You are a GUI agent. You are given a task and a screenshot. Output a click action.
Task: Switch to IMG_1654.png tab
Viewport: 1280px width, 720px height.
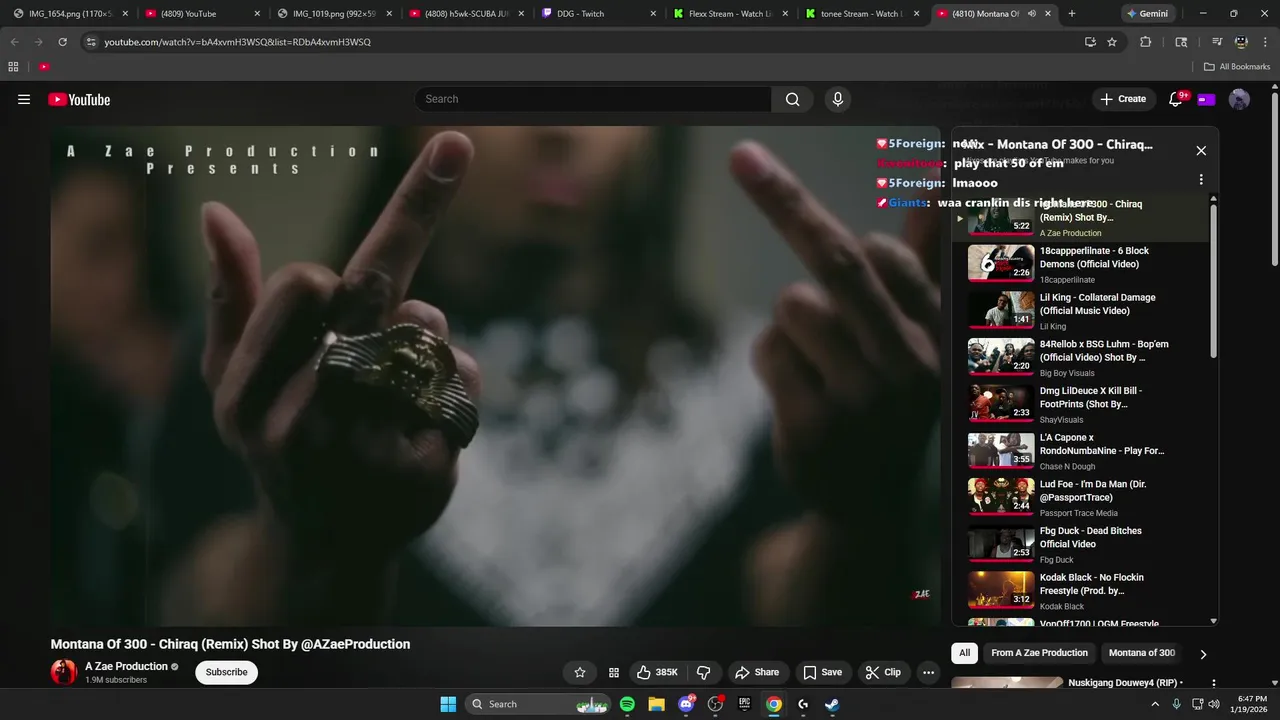tap(63, 14)
